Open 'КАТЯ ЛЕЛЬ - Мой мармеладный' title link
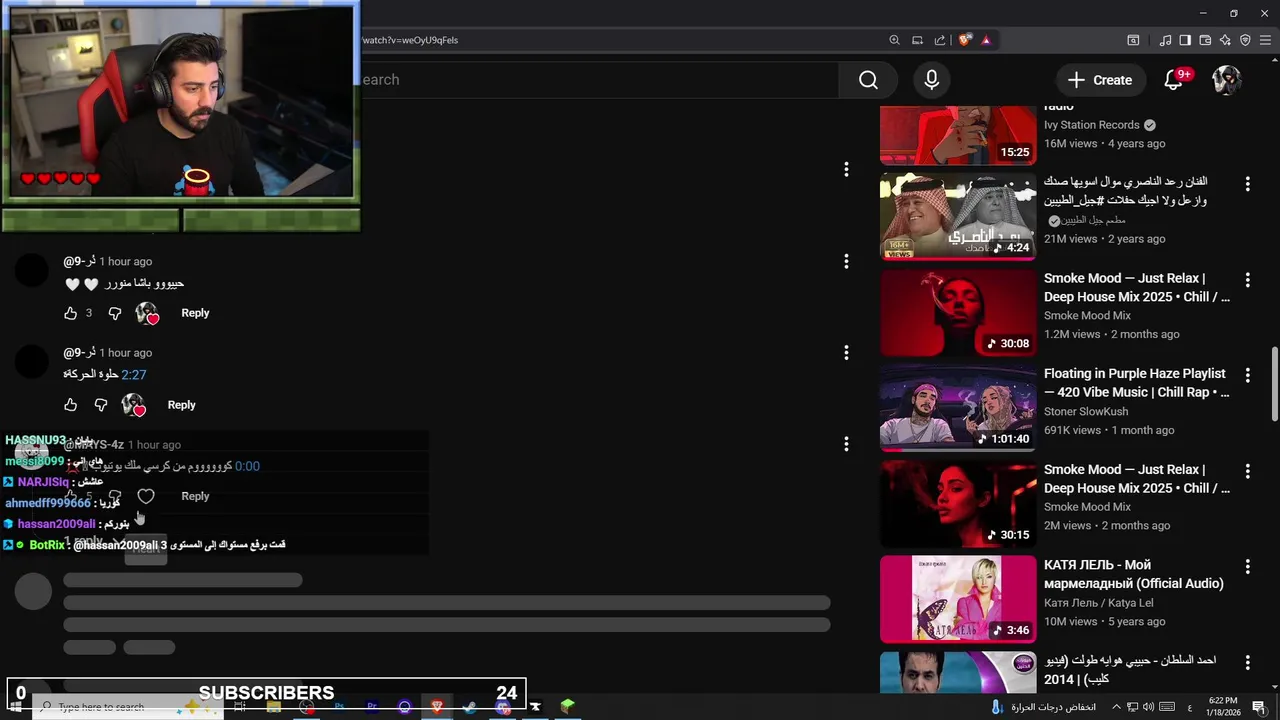Viewport: 1280px width, 720px height. (x=1134, y=574)
